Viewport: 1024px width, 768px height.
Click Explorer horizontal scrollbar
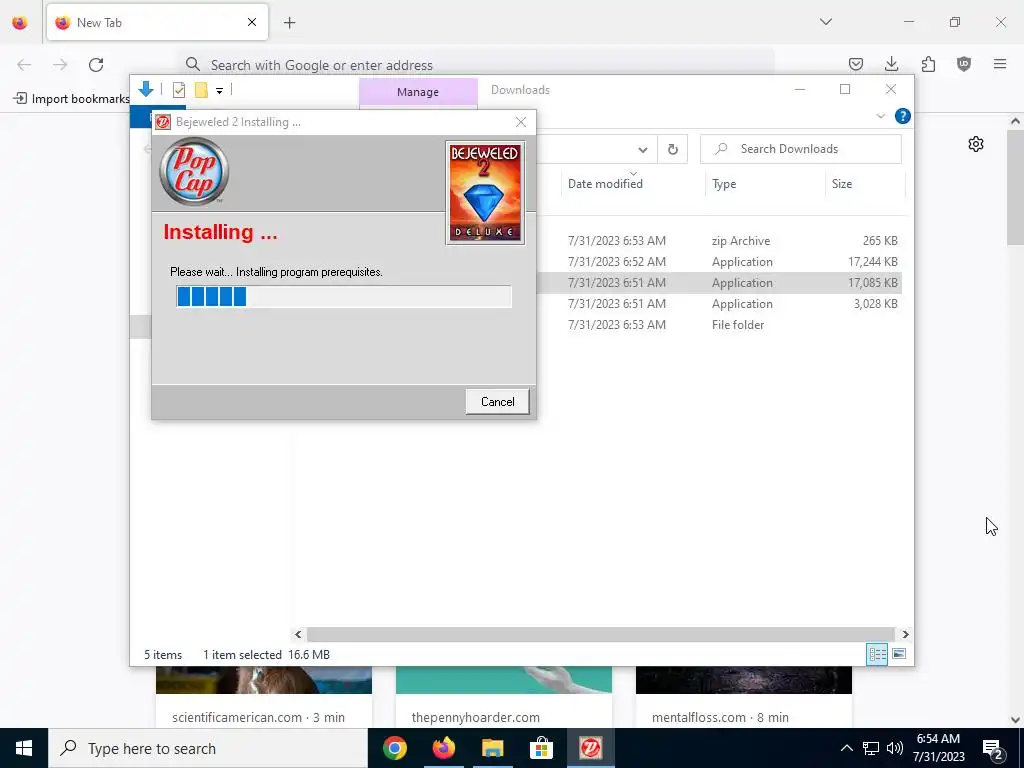point(600,634)
